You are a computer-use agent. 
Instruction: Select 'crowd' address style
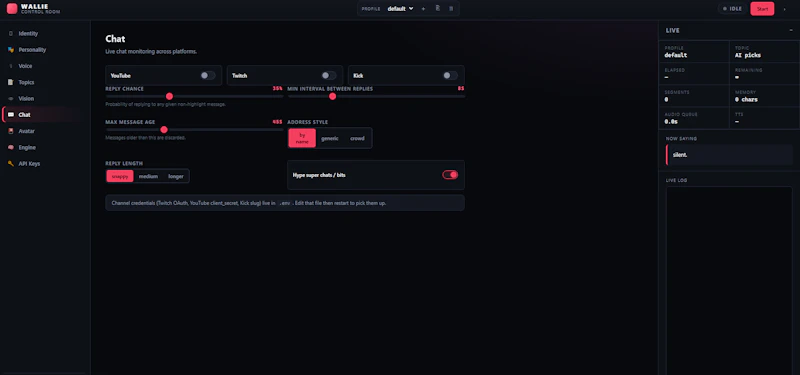coord(357,138)
